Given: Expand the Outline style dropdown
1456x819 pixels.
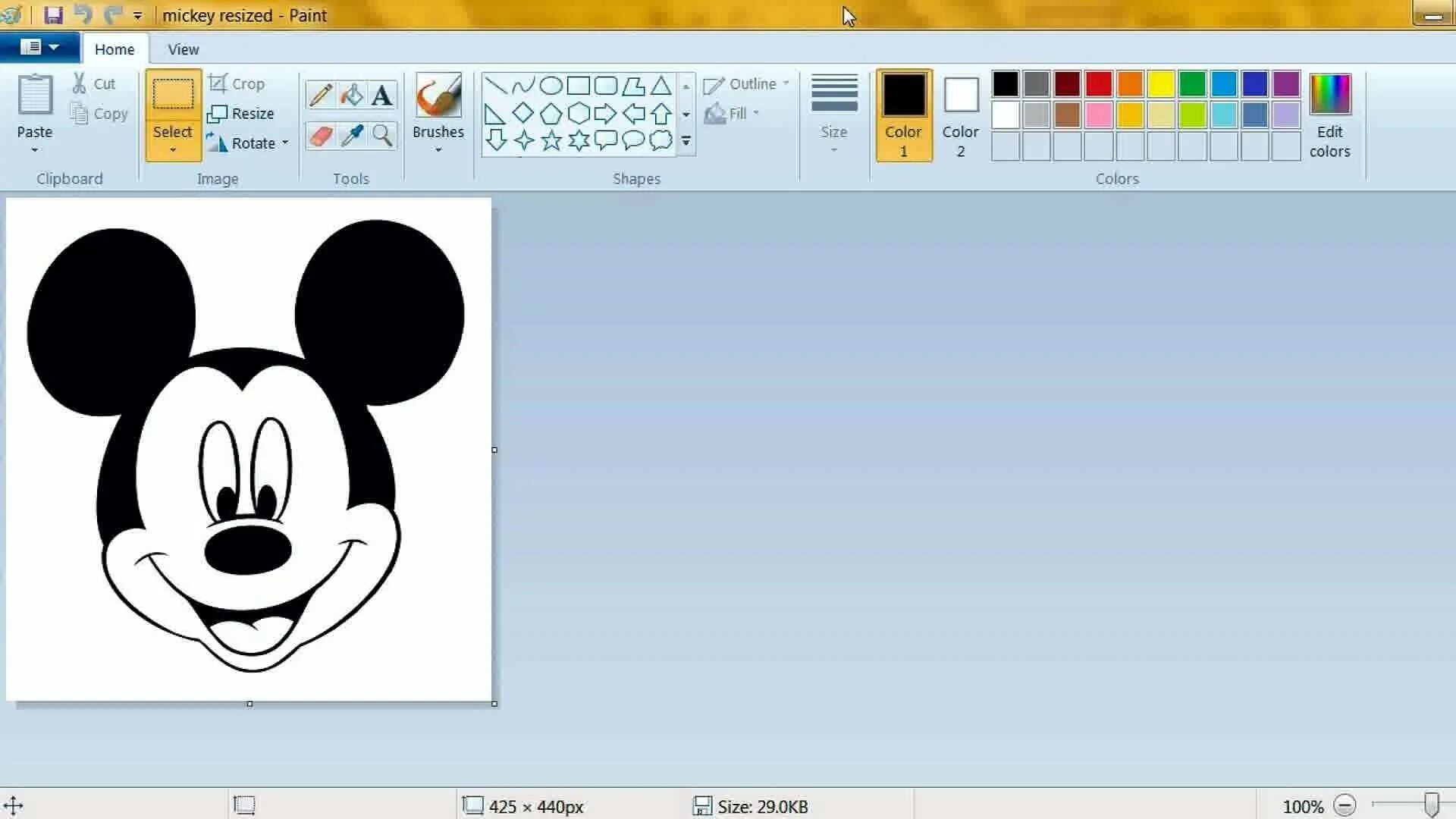Looking at the screenshot, I should click(787, 83).
